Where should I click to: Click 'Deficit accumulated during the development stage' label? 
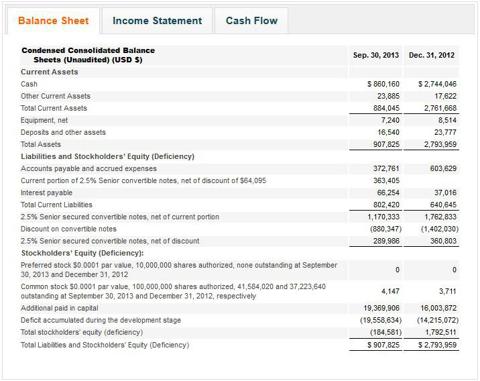[101, 320]
